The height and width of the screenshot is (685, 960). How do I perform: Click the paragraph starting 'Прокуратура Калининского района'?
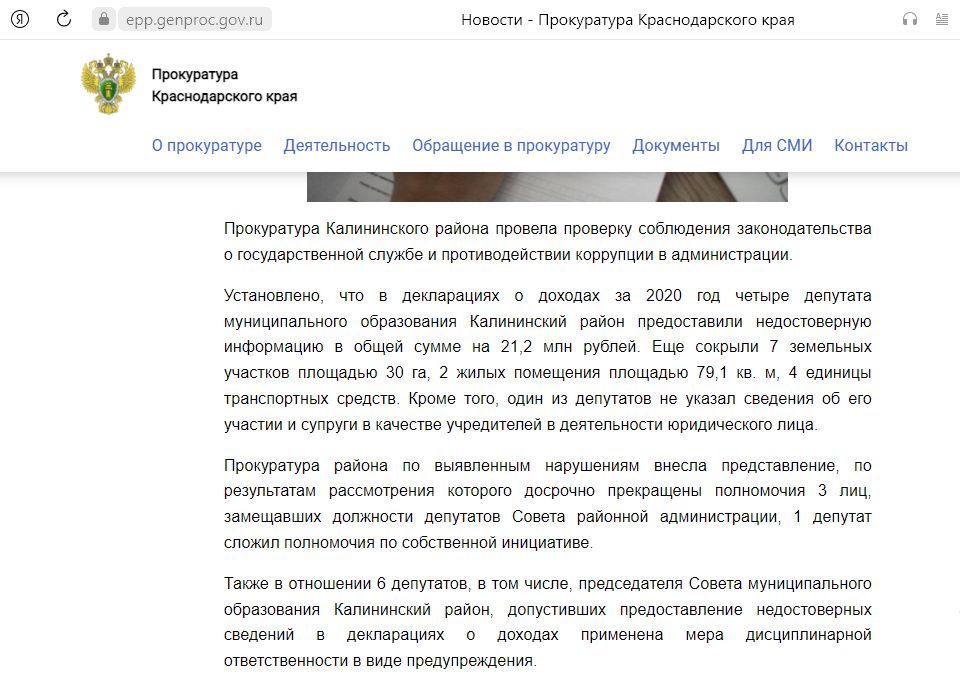(x=547, y=241)
